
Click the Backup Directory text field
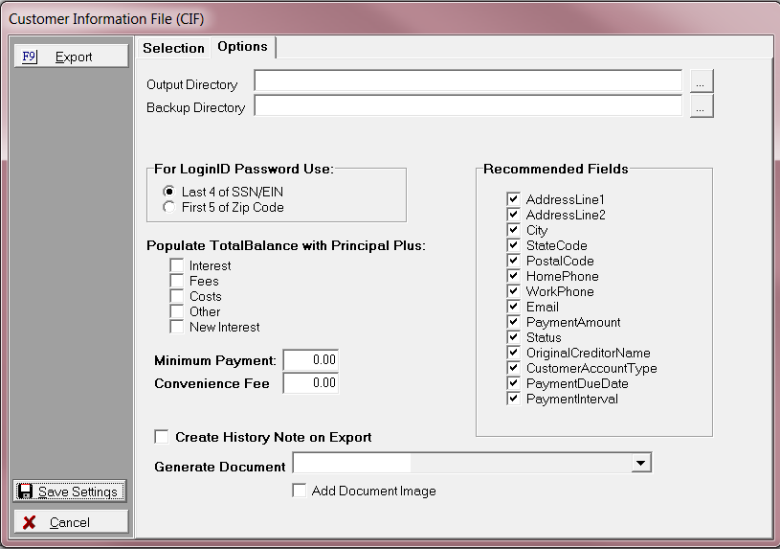(x=467, y=107)
